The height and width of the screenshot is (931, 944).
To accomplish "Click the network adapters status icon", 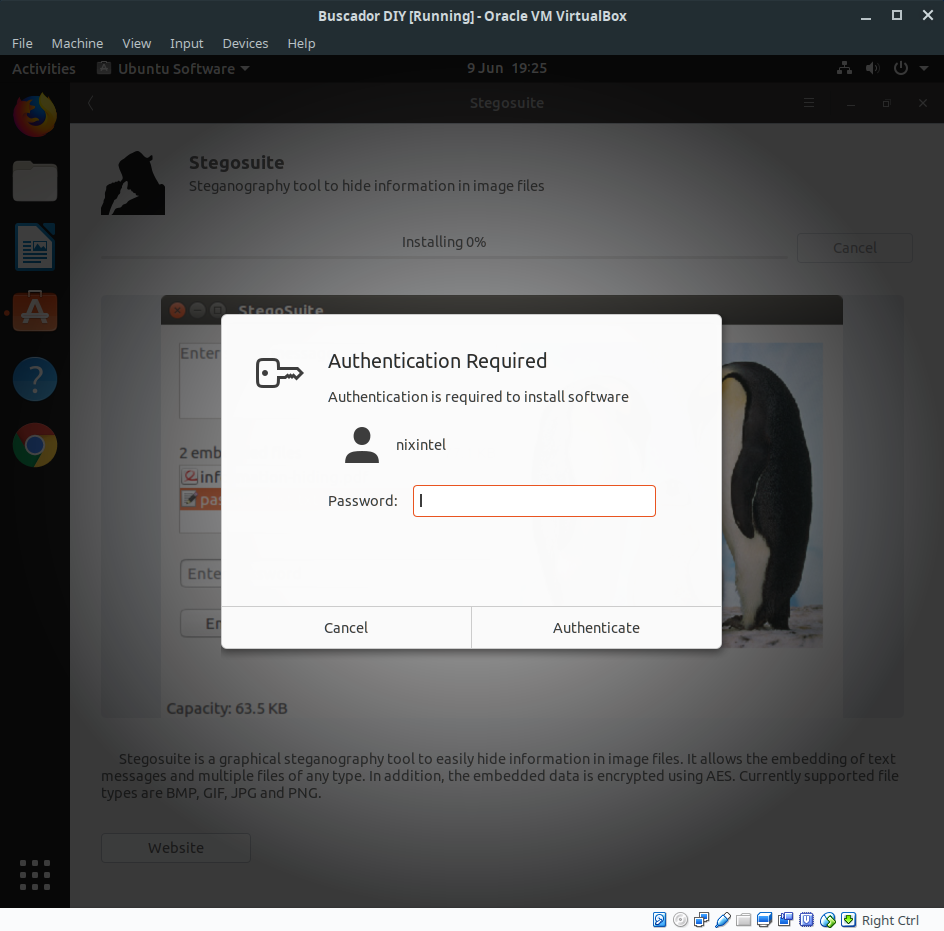I will point(701,920).
